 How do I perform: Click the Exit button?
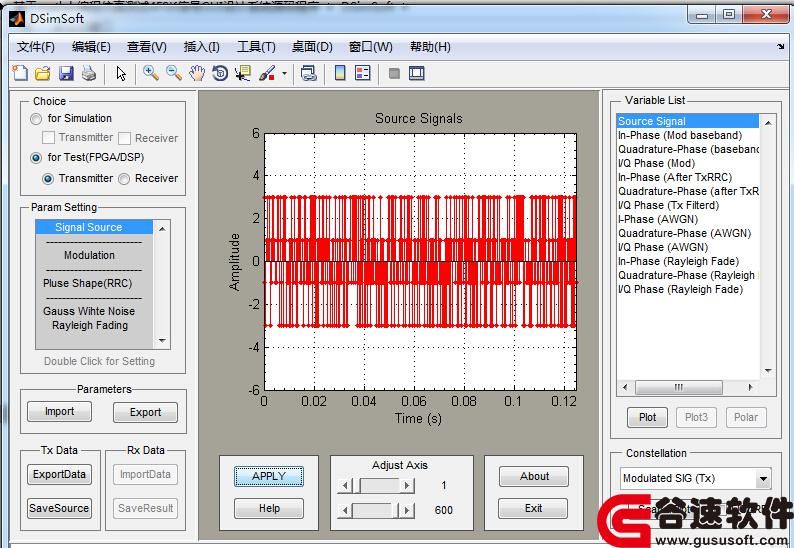tap(533, 508)
